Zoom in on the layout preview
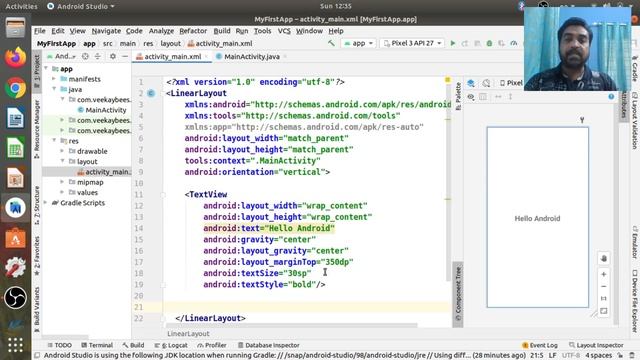This screenshot has height=360, width=640. [x=604, y=274]
